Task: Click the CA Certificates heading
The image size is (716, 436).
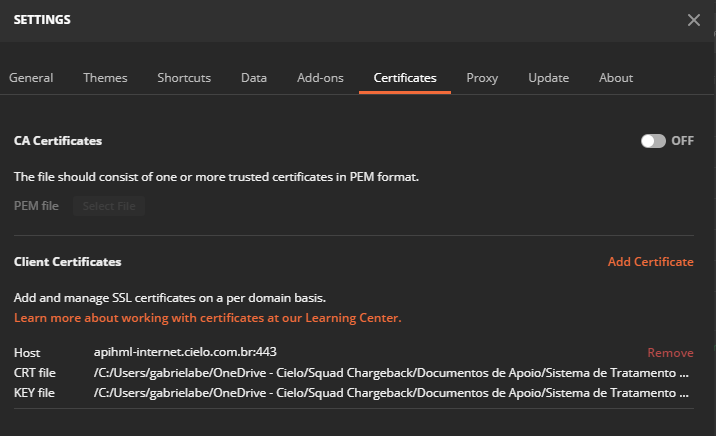Action: point(58,141)
